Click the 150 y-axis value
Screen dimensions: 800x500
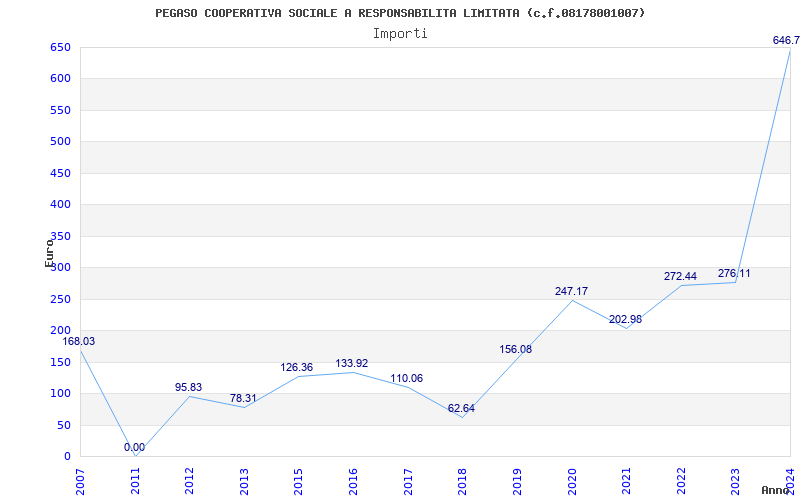[60, 362]
